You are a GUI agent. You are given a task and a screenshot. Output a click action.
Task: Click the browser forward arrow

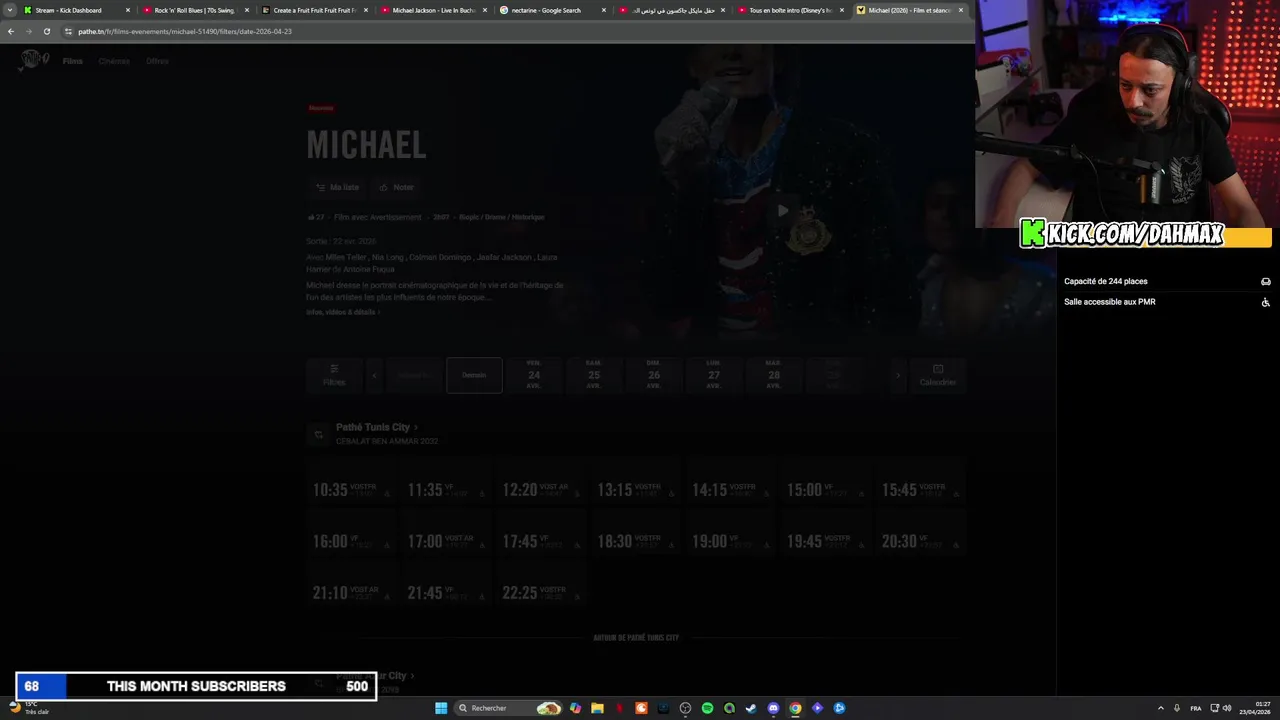click(28, 31)
